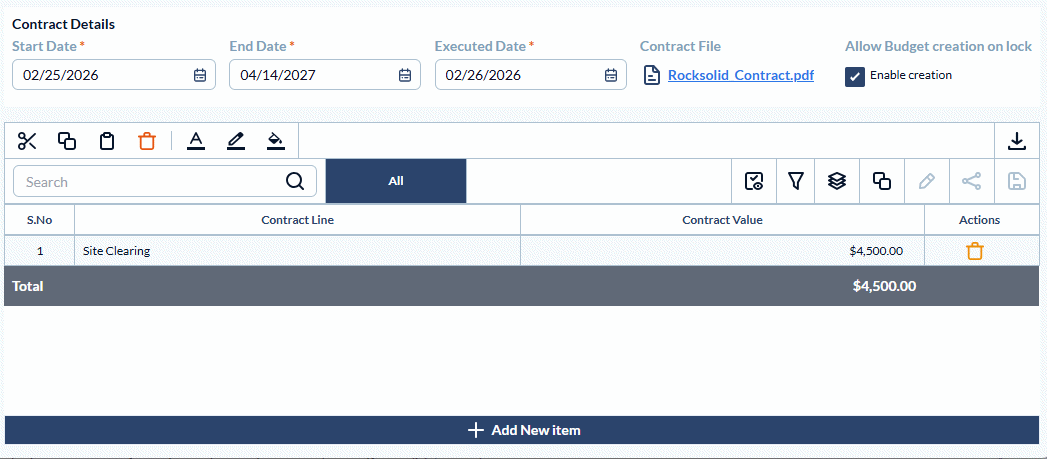Click the stacked layers icon

point(837,181)
